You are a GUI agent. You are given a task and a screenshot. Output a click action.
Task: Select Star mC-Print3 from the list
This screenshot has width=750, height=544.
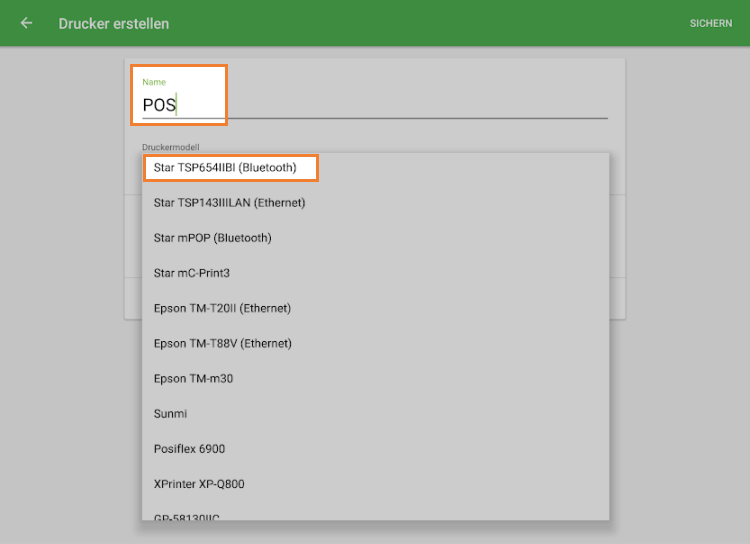[x=192, y=273]
